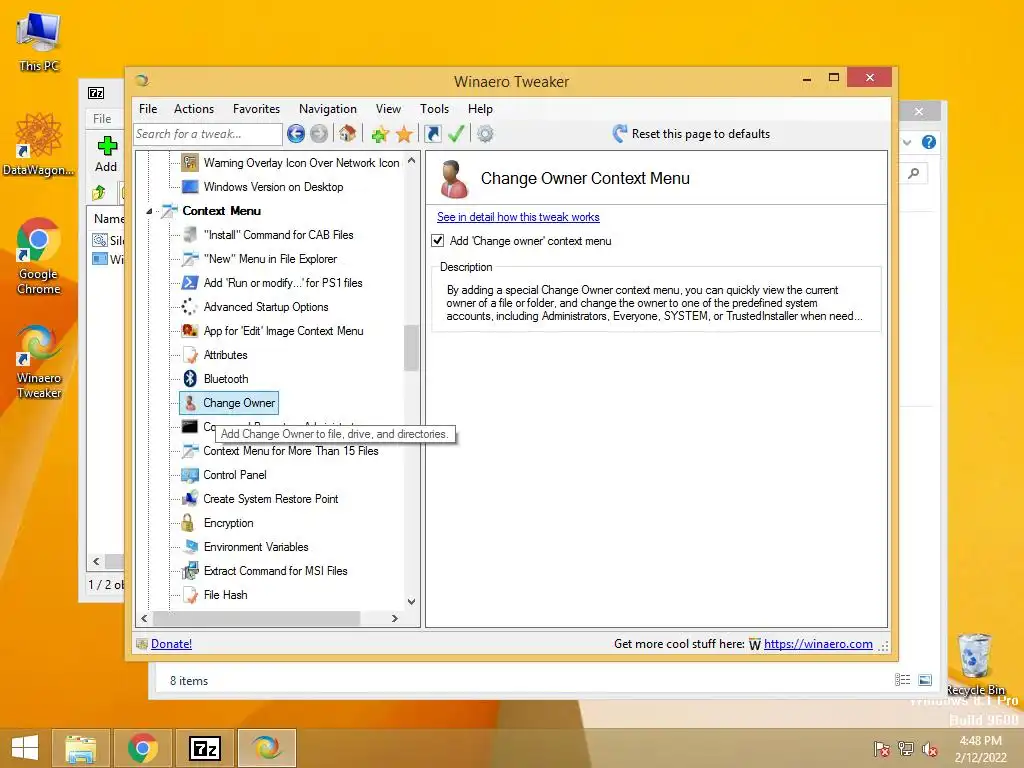Click the Search for a tweak field

(208, 134)
